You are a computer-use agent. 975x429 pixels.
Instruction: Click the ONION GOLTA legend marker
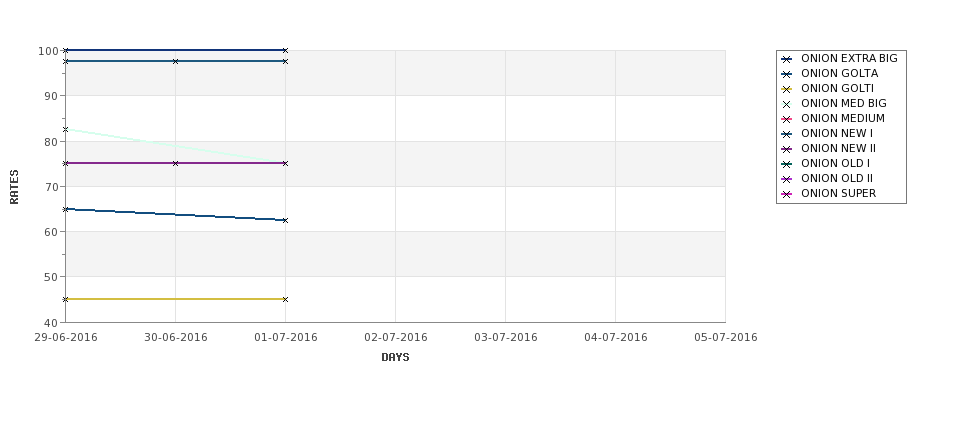point(786,74)
